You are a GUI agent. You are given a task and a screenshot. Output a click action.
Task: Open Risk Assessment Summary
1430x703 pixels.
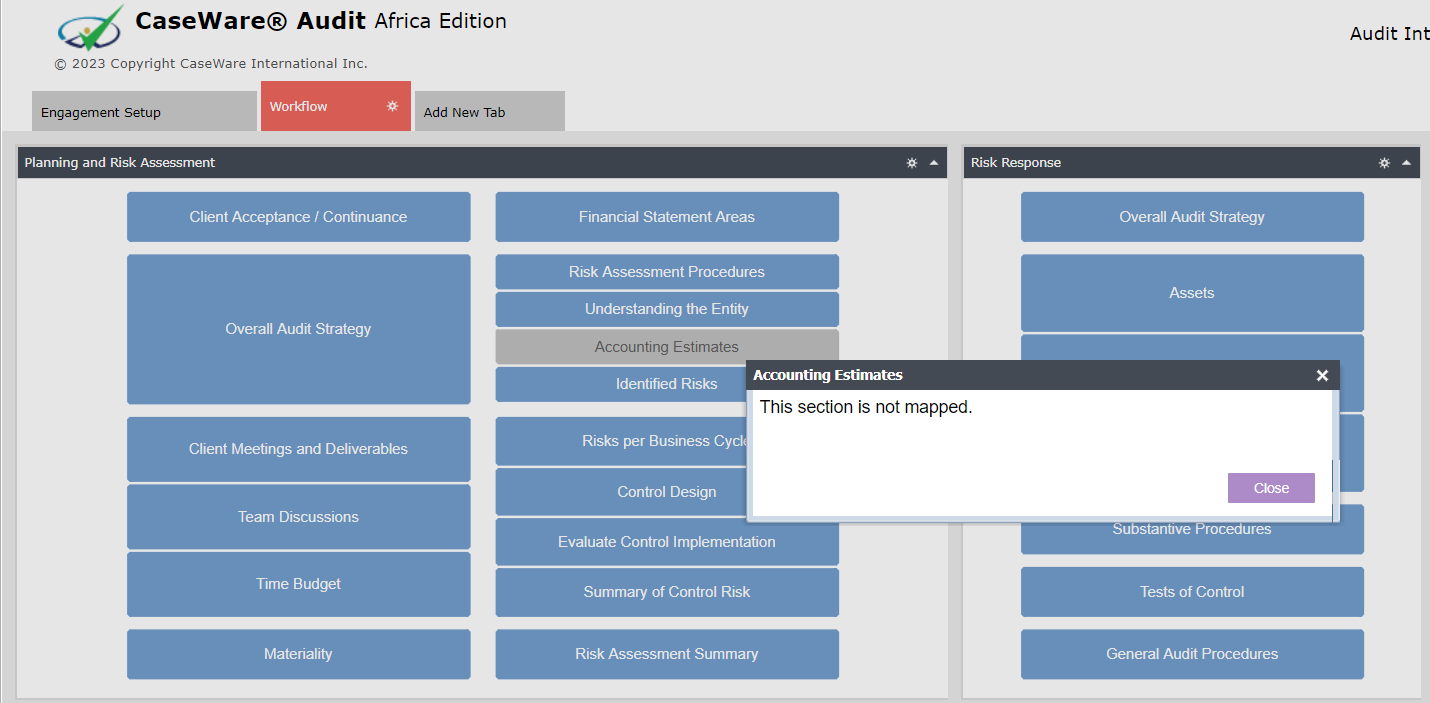point(667,654)
